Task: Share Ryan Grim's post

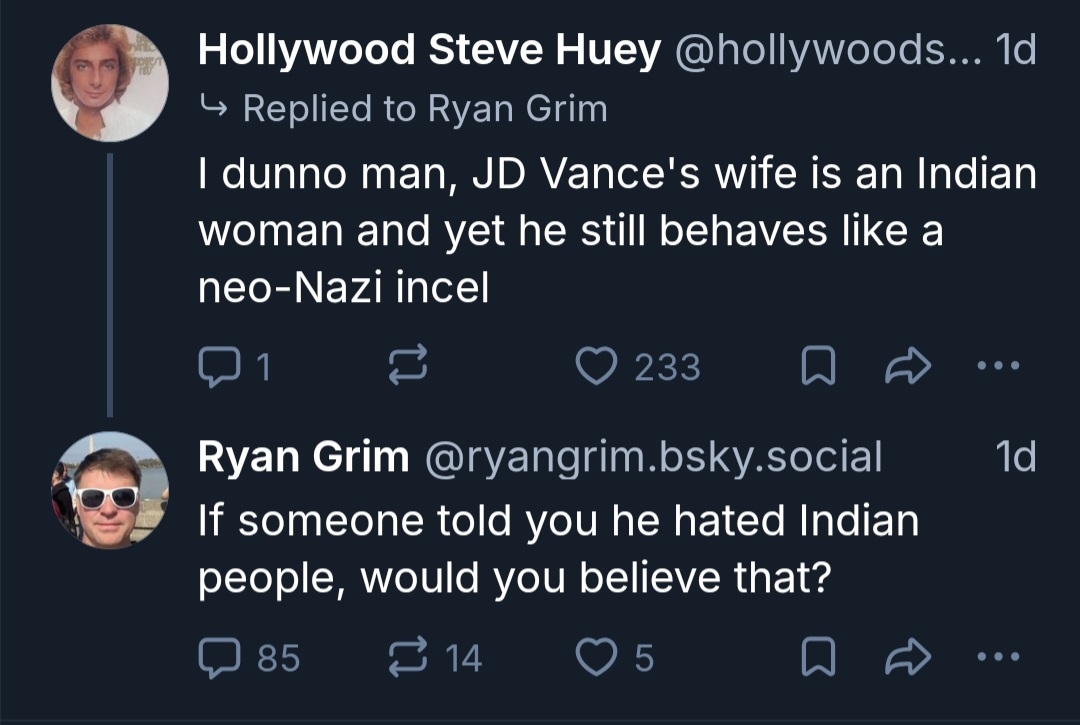Action: pyautogui.click(x=905, y=657)
